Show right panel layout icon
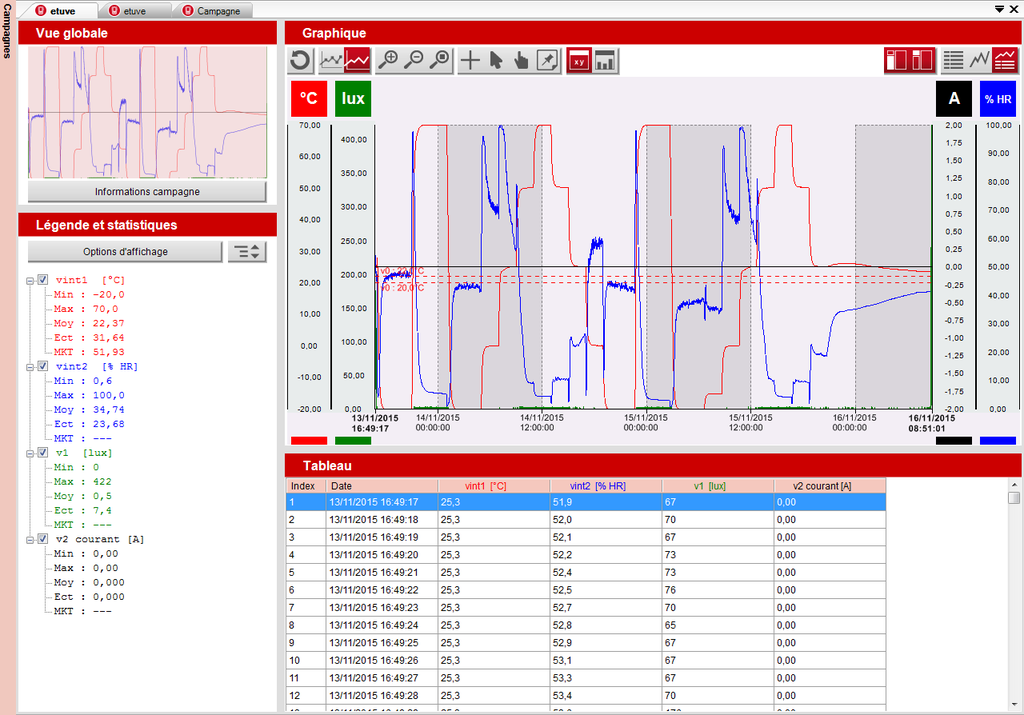The height and width of the screenshot is (715, 1024). click(923, 60)
